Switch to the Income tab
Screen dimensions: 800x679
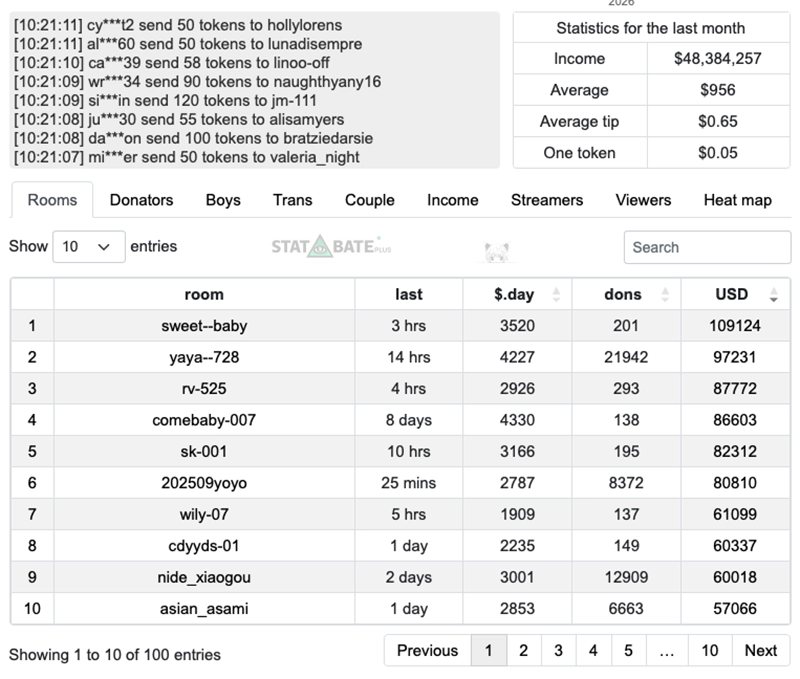click(452, 200)
